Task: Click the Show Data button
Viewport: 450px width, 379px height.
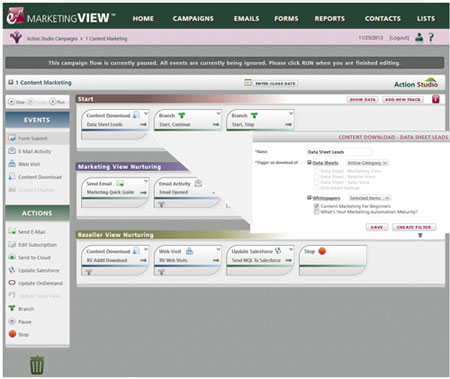Action: click(x=363, y=99)
